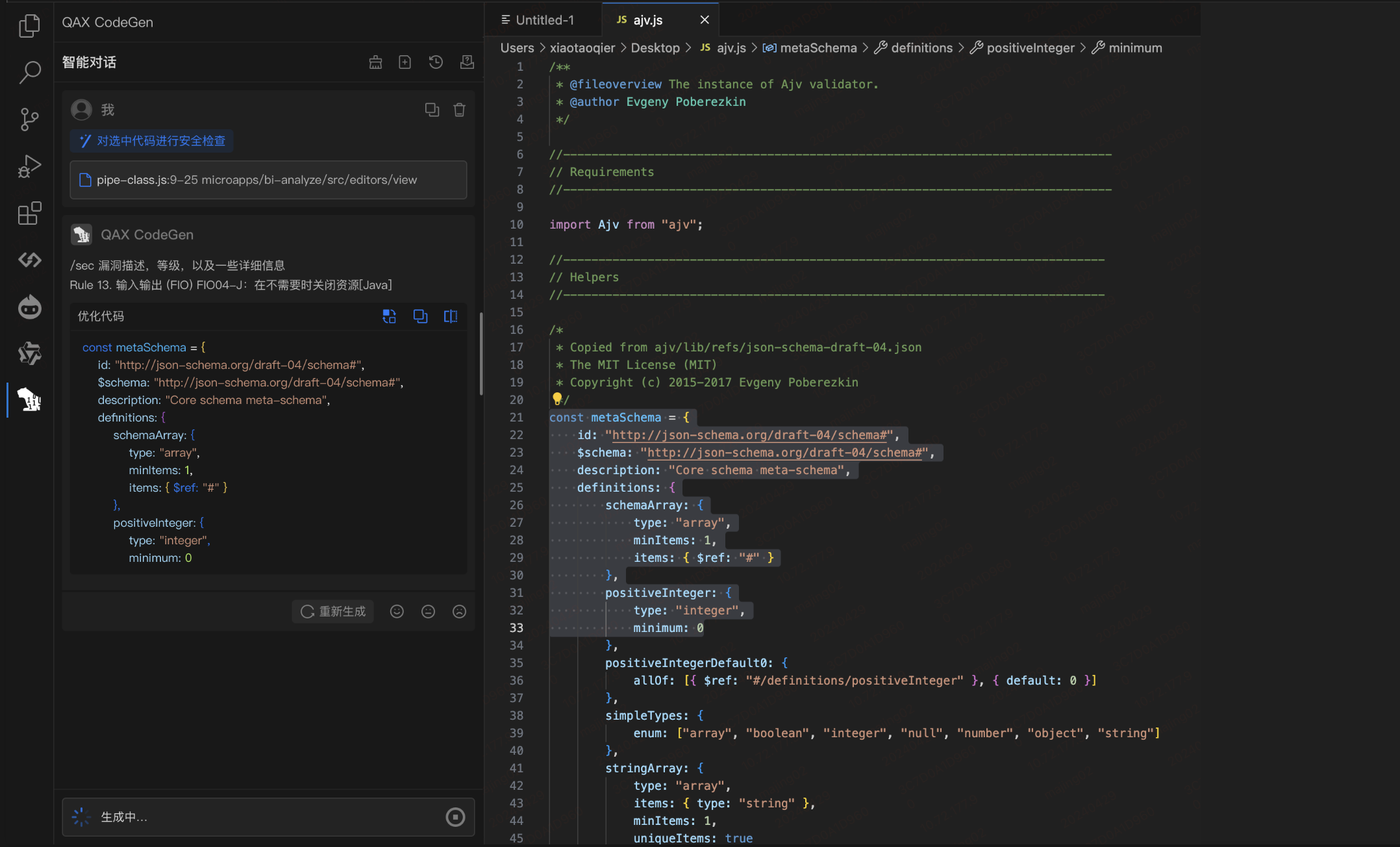Stop the generation in progress
Screen dimensions: 1400x847
point(455,817)
